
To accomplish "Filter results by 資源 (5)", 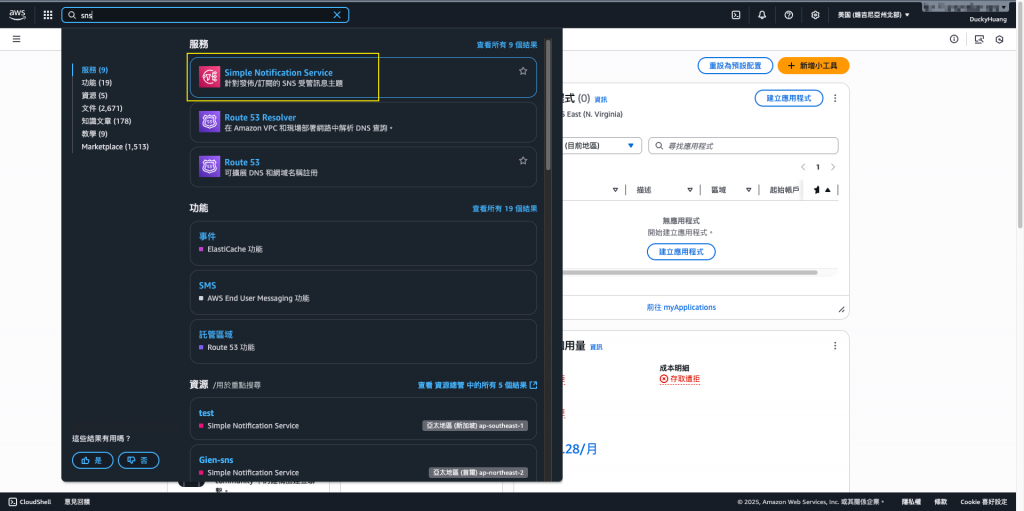I will point(95,95).
